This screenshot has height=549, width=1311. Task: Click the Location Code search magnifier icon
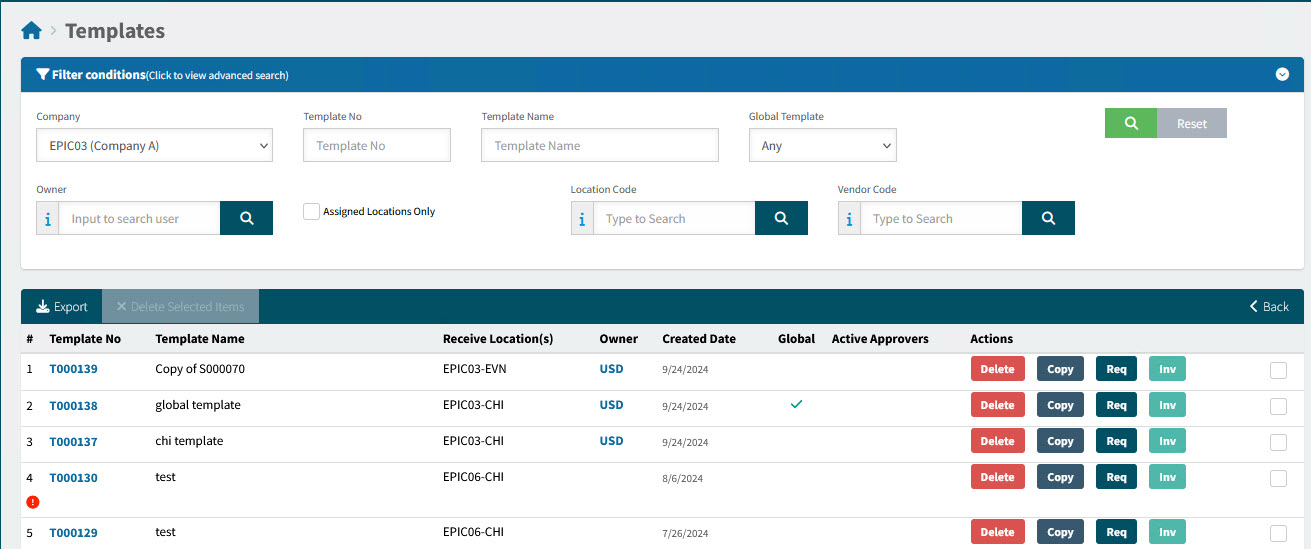pyautogui.click(x=781, y=218)
